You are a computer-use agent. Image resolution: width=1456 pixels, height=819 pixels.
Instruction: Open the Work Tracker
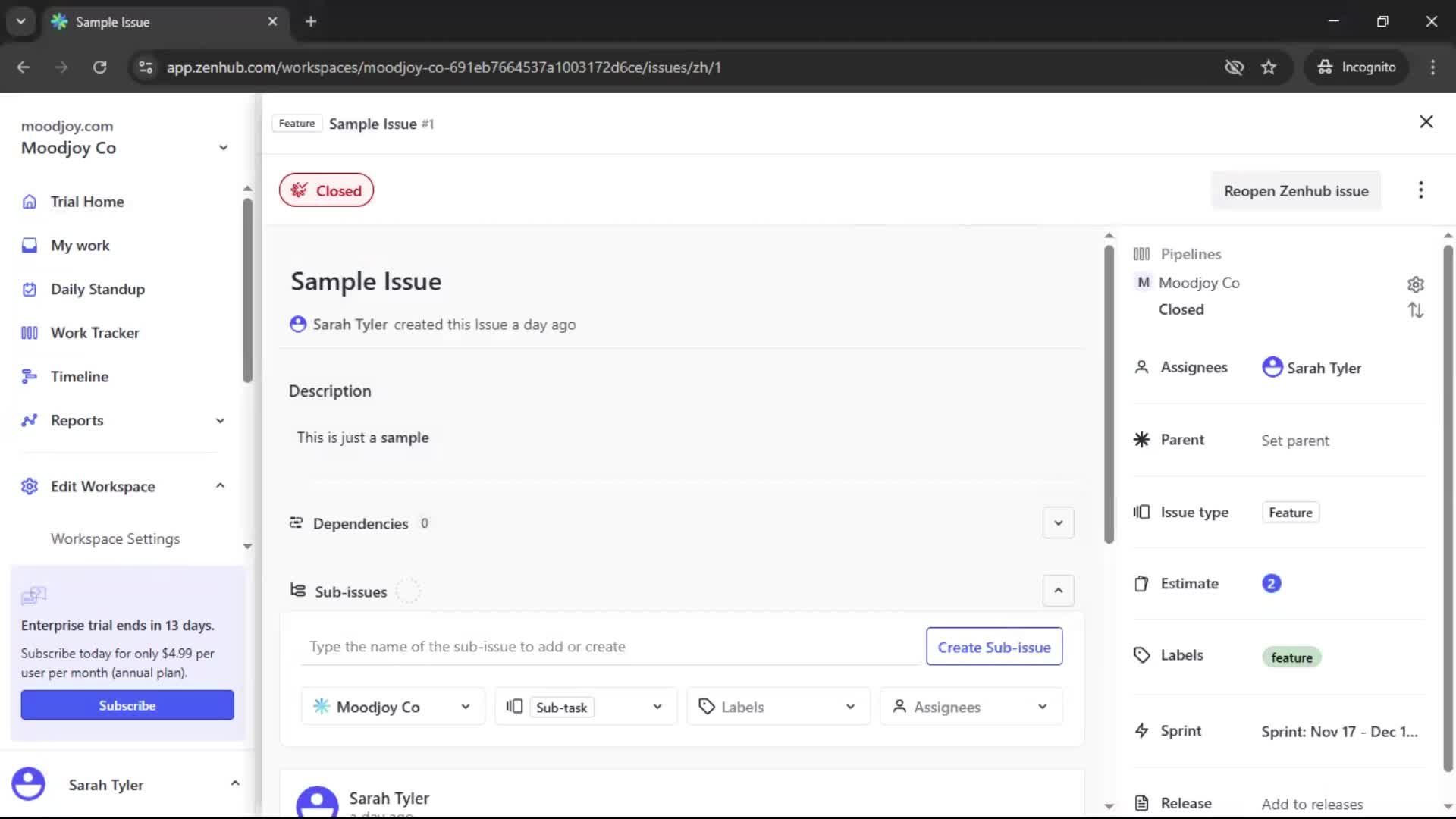pyautogui.click(x=94, y=332)
